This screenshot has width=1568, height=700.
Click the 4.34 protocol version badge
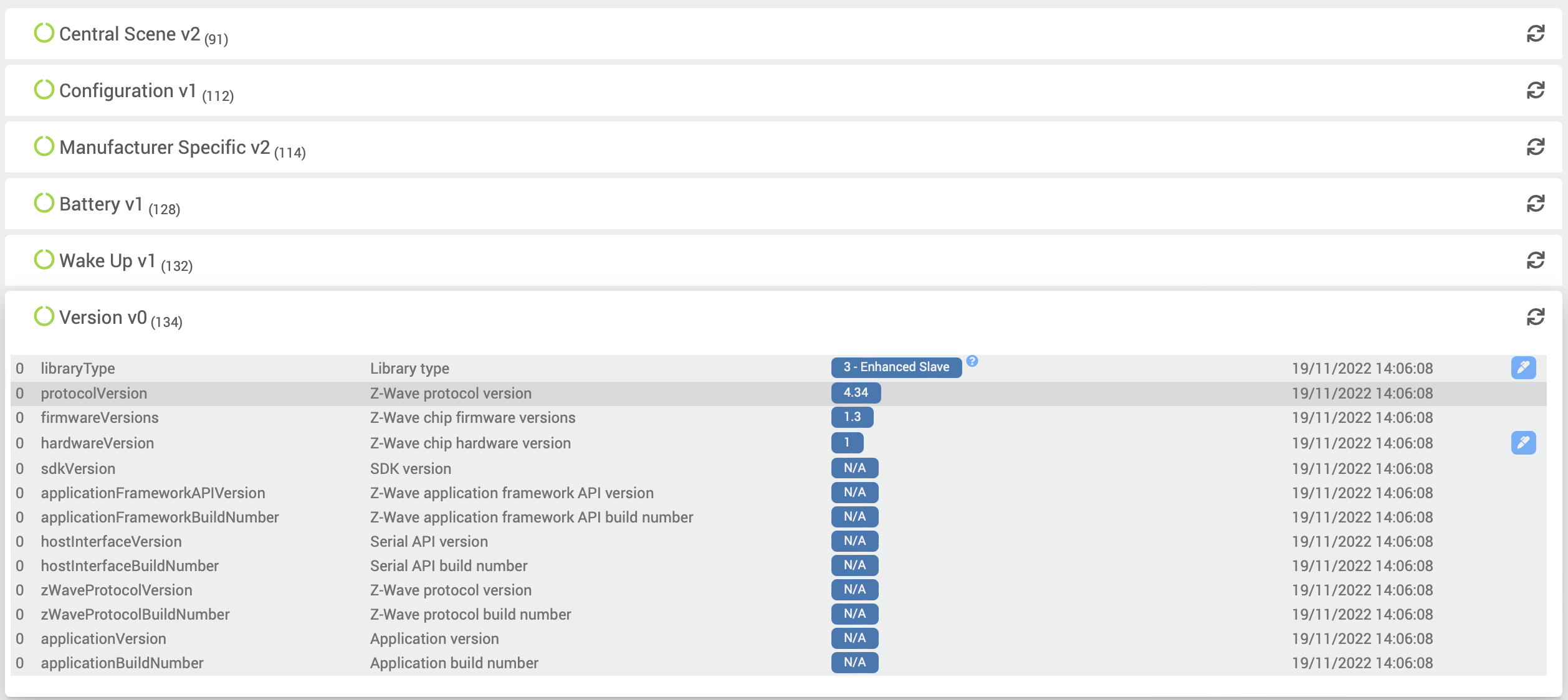(x=856, y=393)
